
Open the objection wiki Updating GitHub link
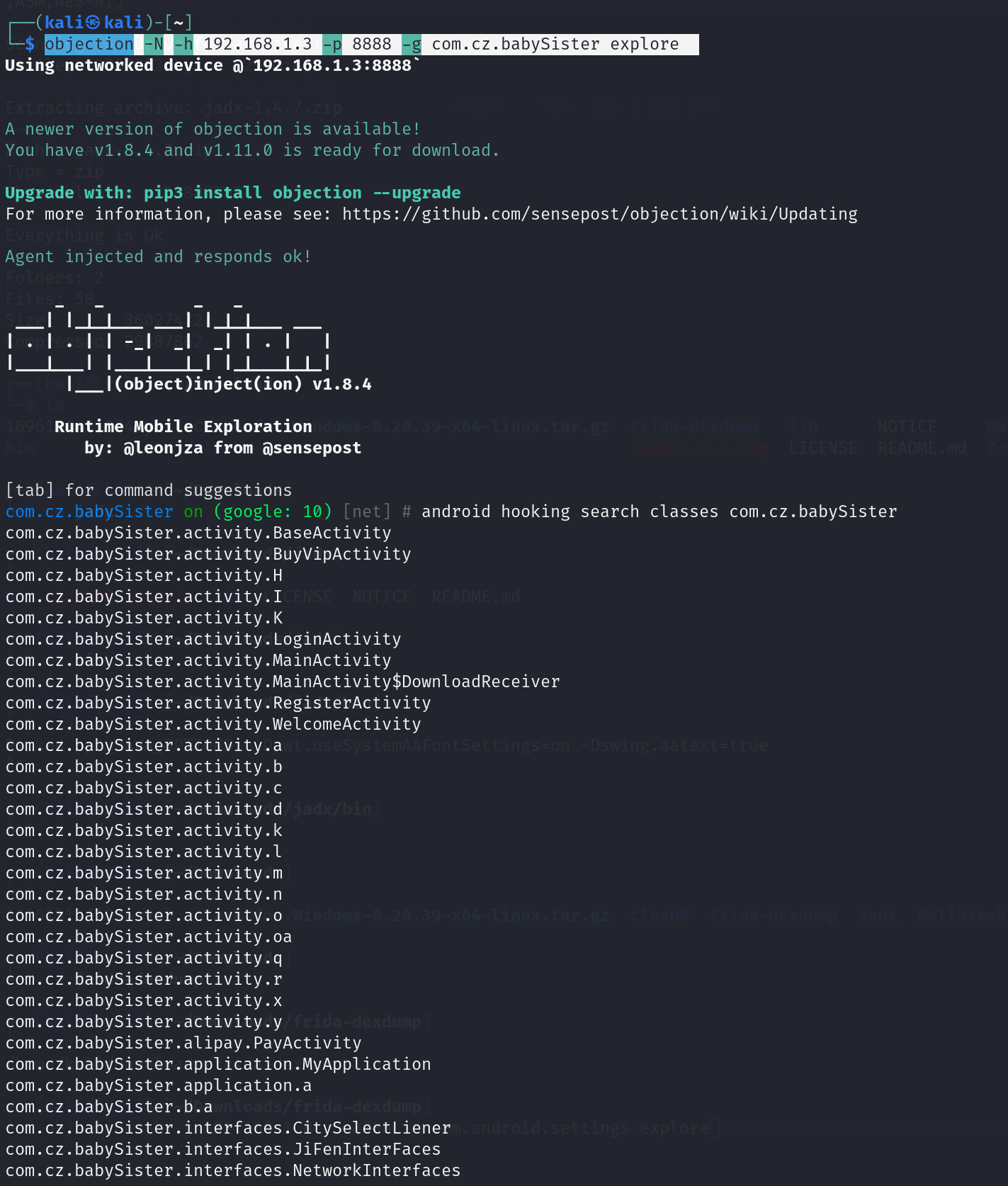(599, 214)
